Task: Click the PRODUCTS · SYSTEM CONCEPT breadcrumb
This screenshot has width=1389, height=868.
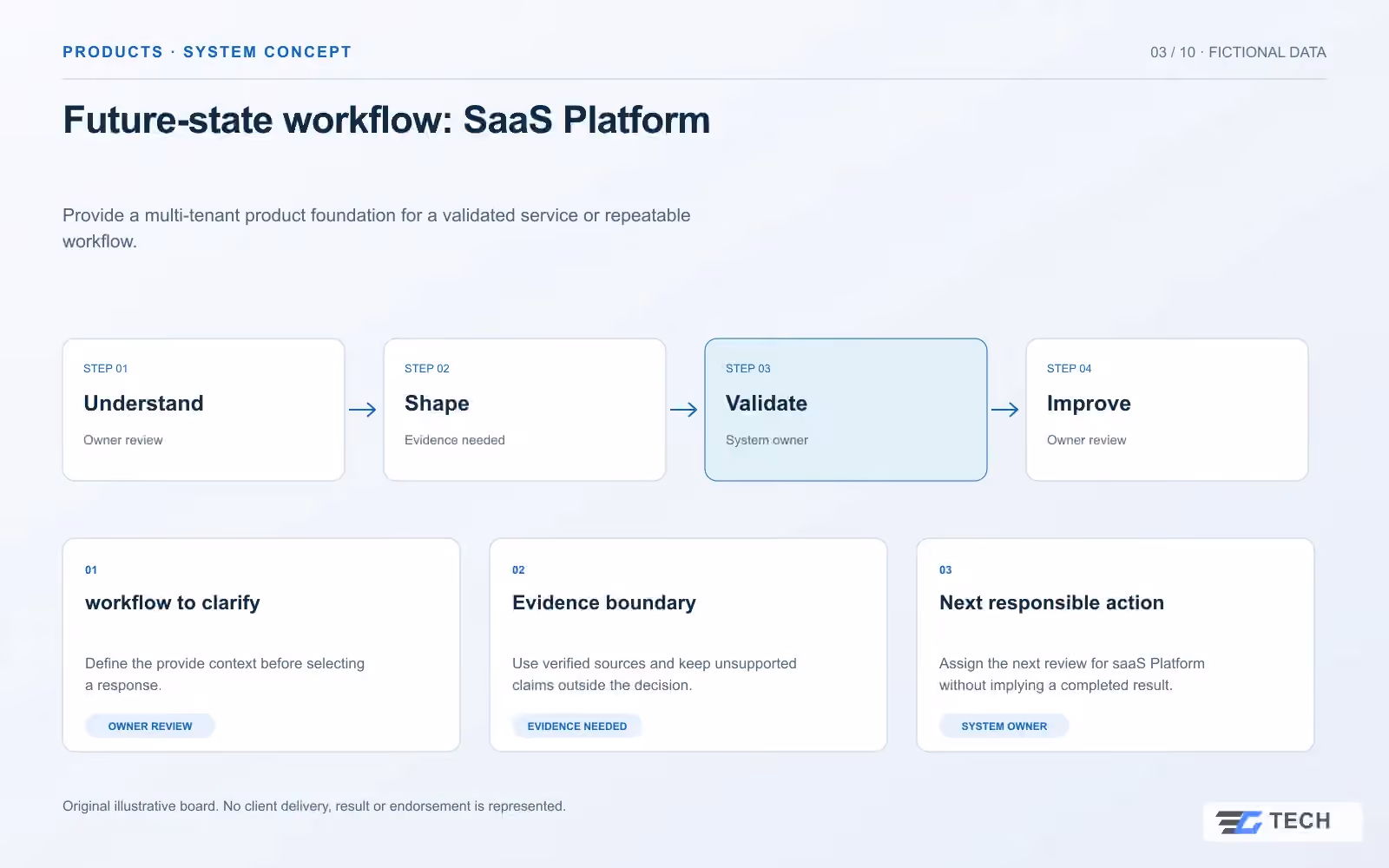Action: pyautogui.click(x=207, y=52)
